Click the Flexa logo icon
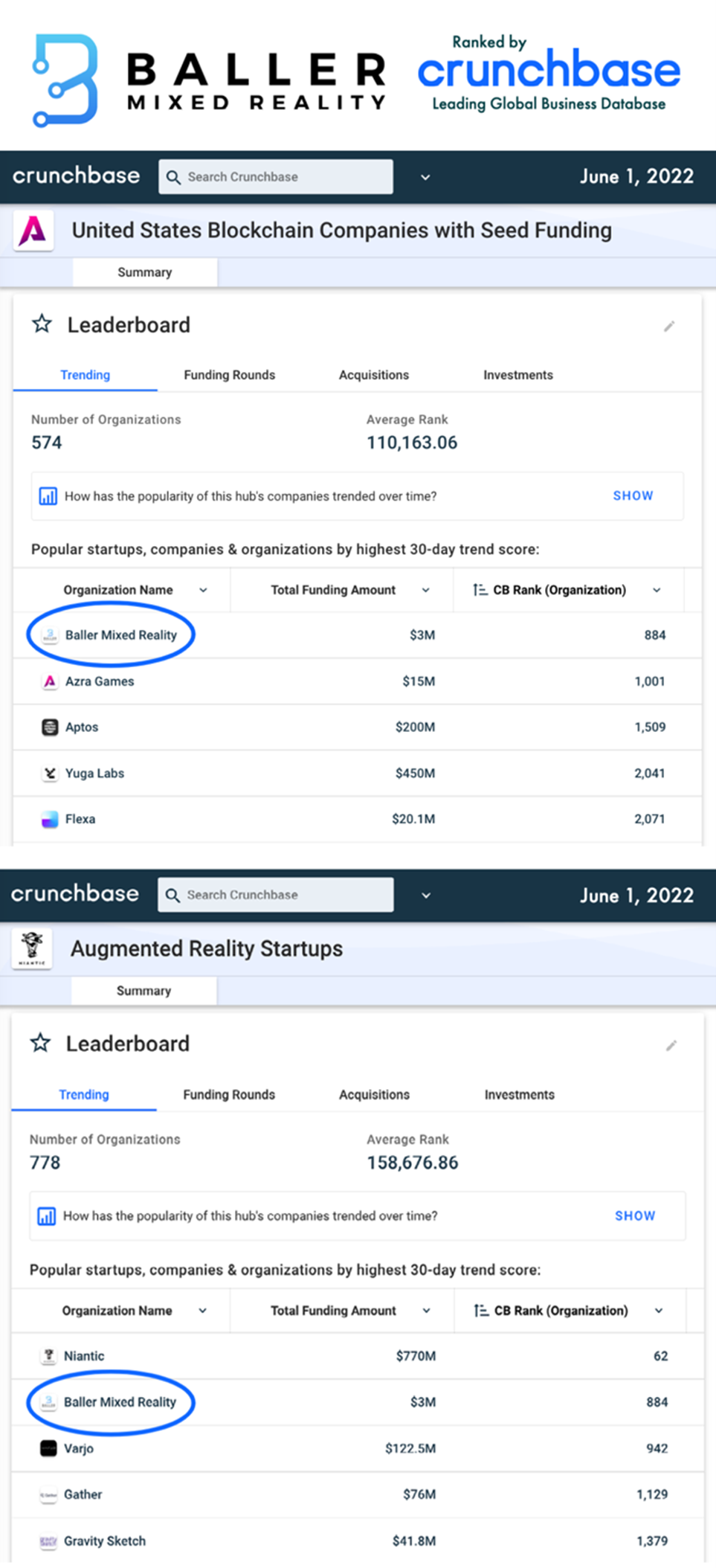Image resolution: width=716 pixels, height=1568 pixels. (50, 820)
